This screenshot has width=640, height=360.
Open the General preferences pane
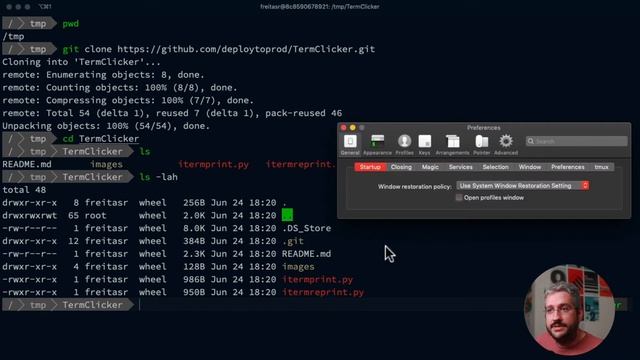[350, 144]
